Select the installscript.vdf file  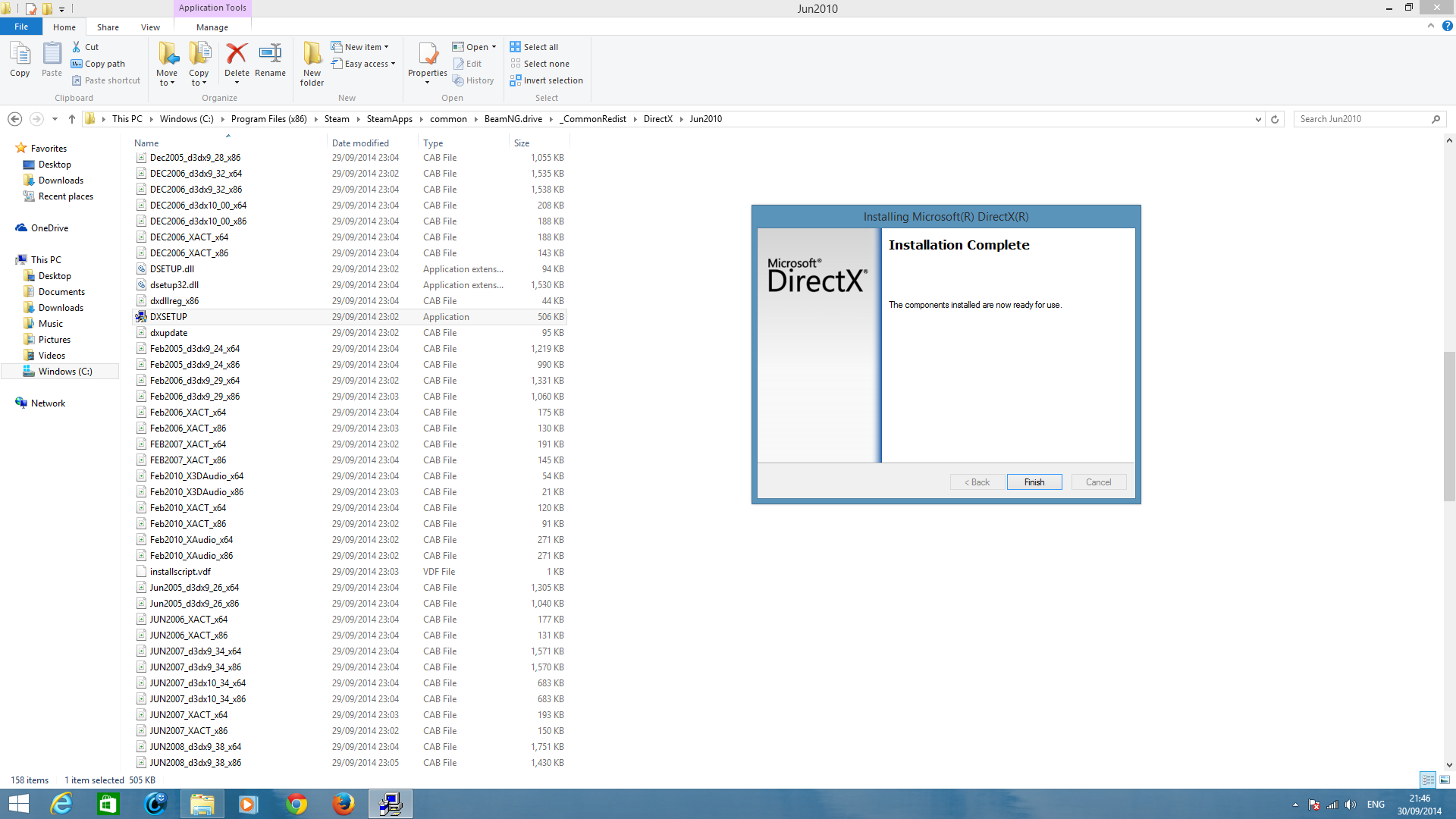pos(350,572)
